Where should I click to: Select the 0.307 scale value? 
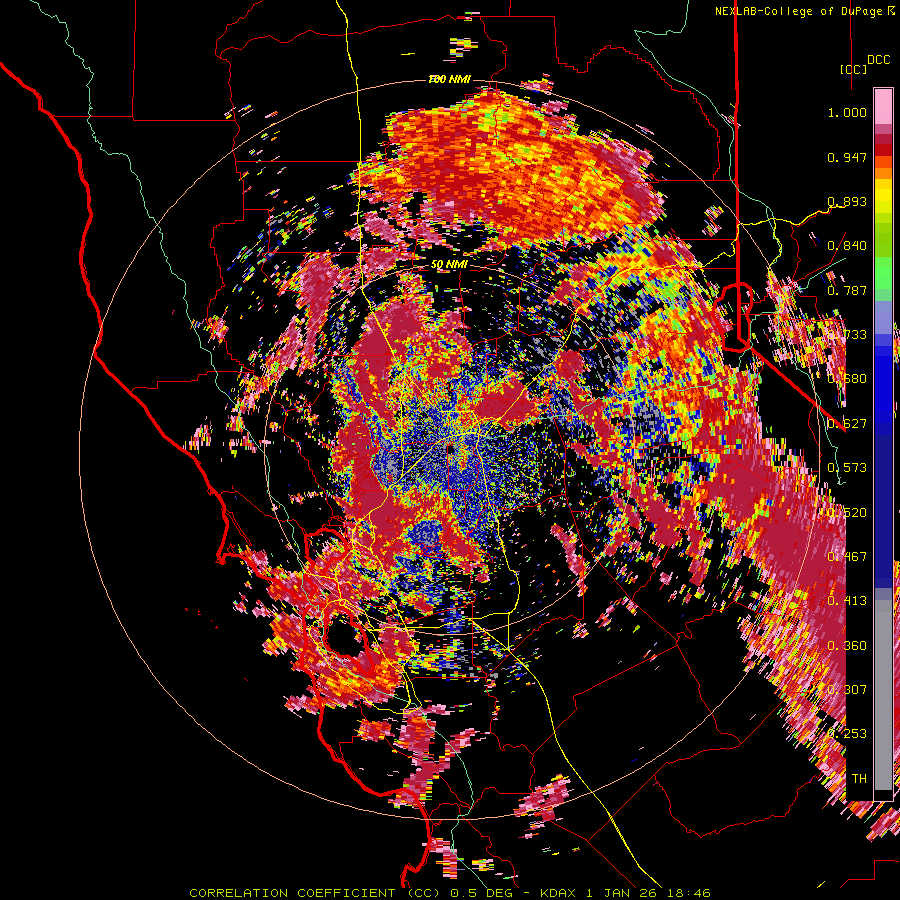pyautogui.click(x=847, y=690)
